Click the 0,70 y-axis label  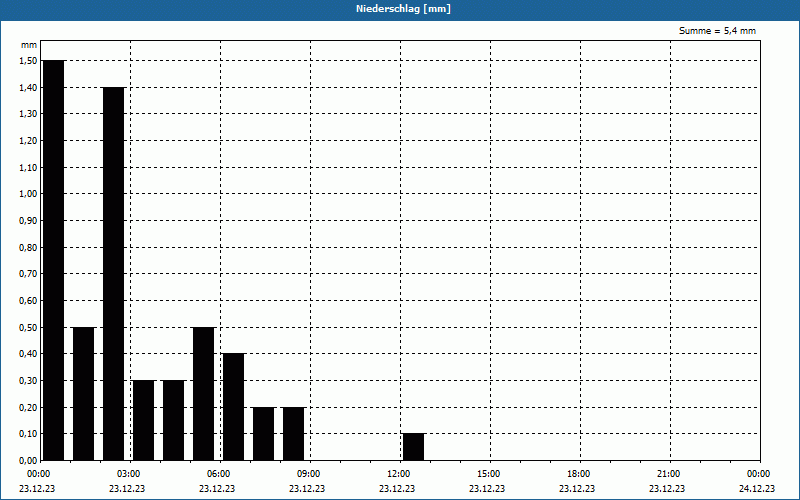click(x=28, y=274)
